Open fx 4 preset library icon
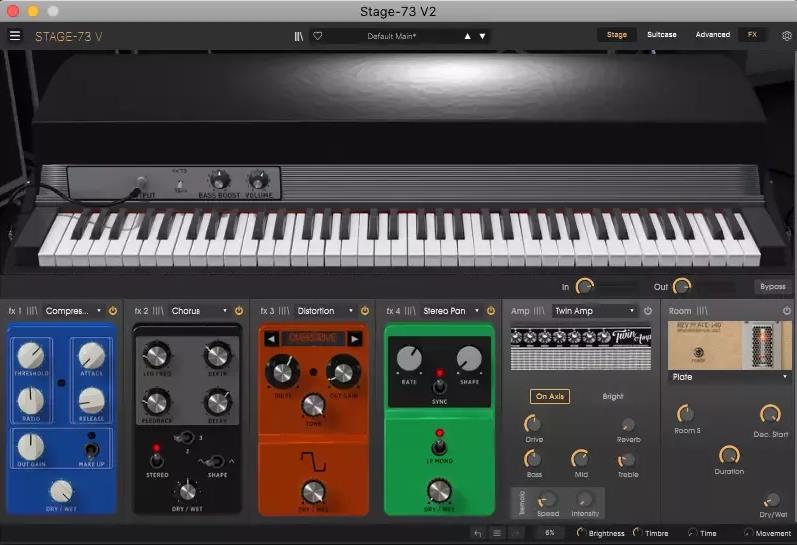 point(410,311)
